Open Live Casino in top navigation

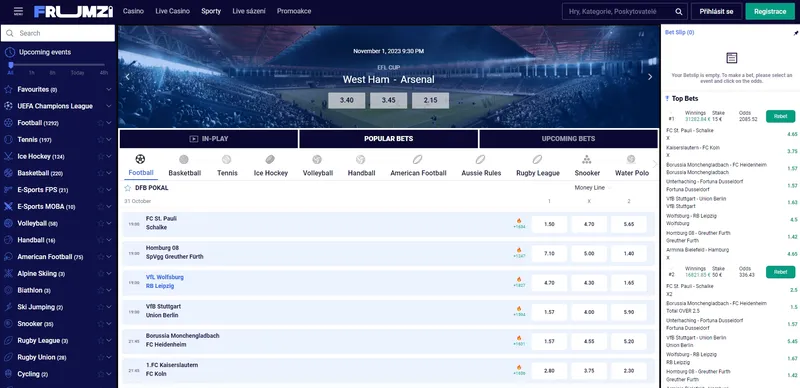(172, 11)
